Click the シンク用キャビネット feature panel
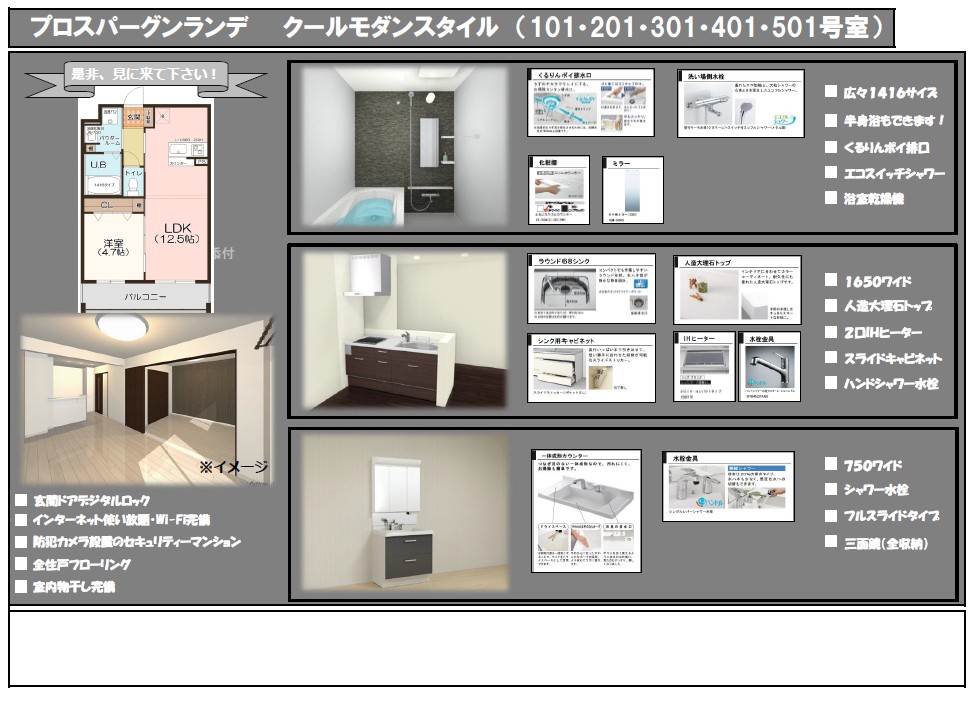 tap(591, 367)
